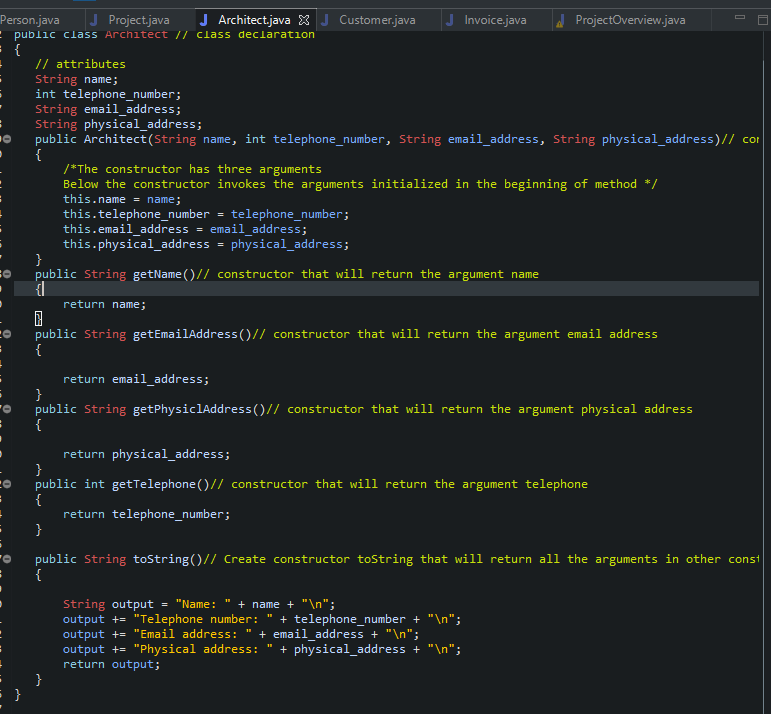Screen dimensions: 771x714
Task: Click the getName method name
Action: pos(157,274)
